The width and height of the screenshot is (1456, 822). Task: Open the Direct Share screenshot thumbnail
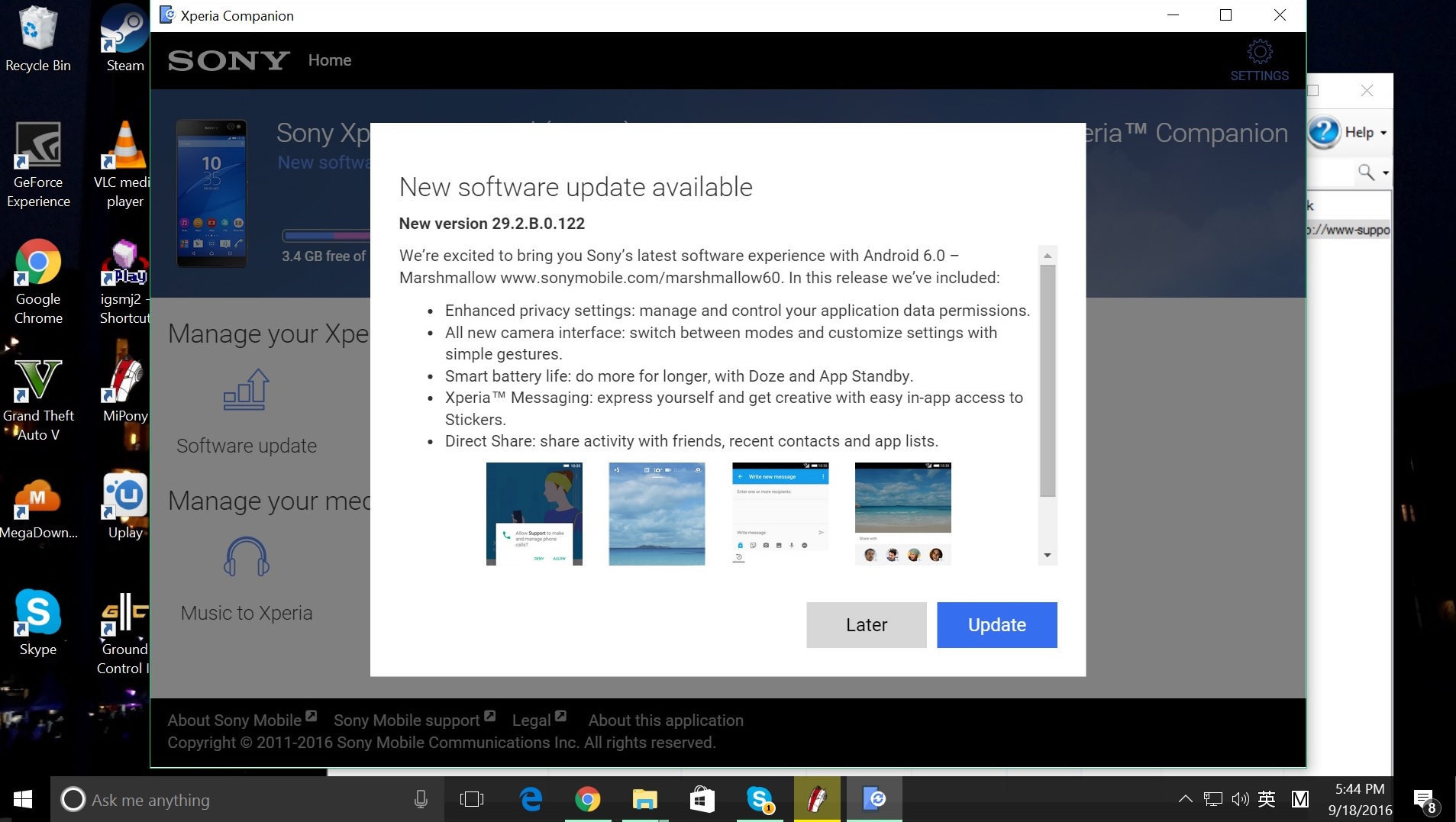[903, 514]
